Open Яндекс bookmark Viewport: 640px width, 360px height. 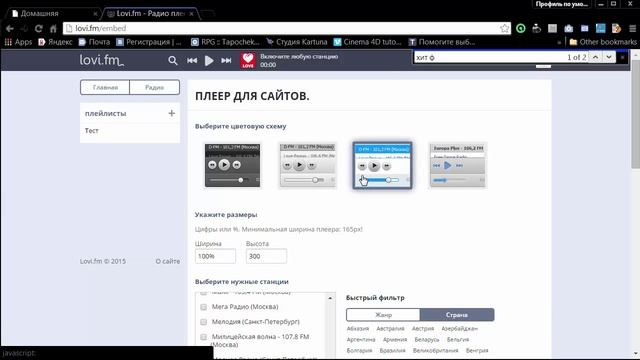tap(55, 42)
